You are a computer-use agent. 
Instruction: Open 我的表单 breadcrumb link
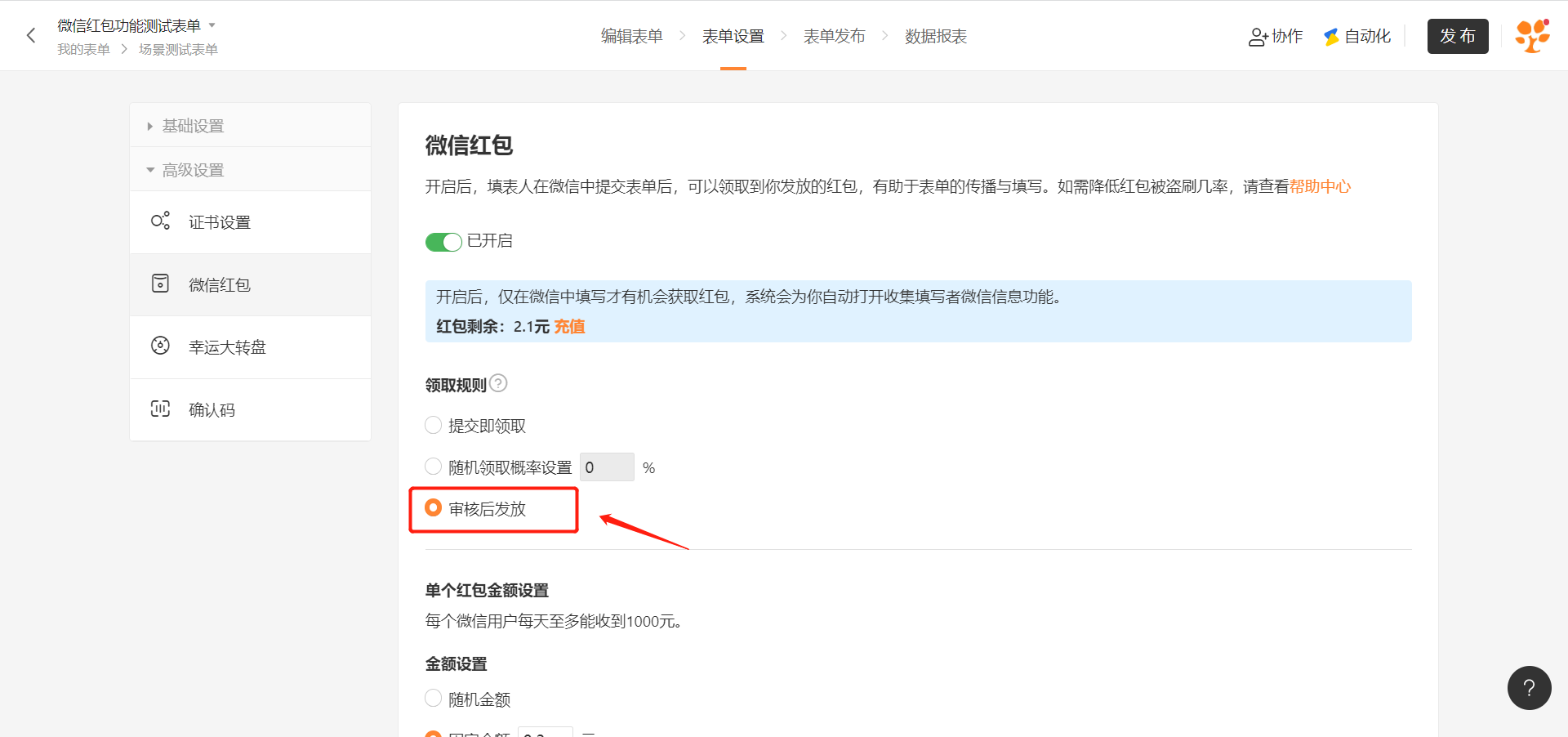(x=83, y=49)
